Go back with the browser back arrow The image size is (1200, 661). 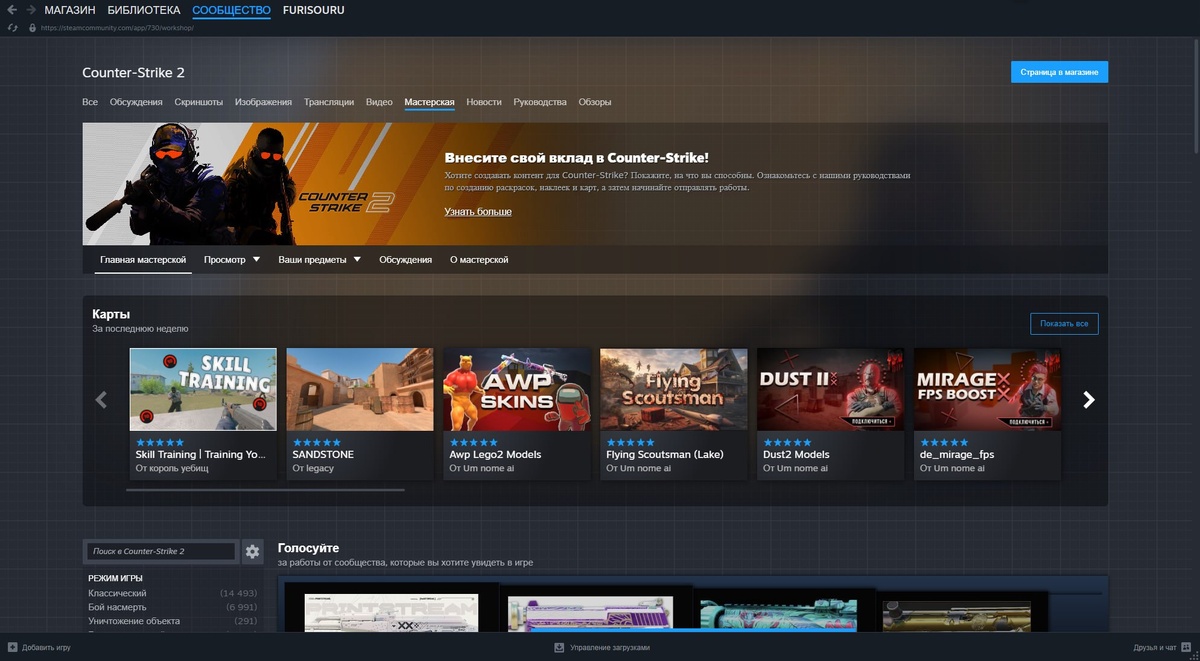coord(11,10)
